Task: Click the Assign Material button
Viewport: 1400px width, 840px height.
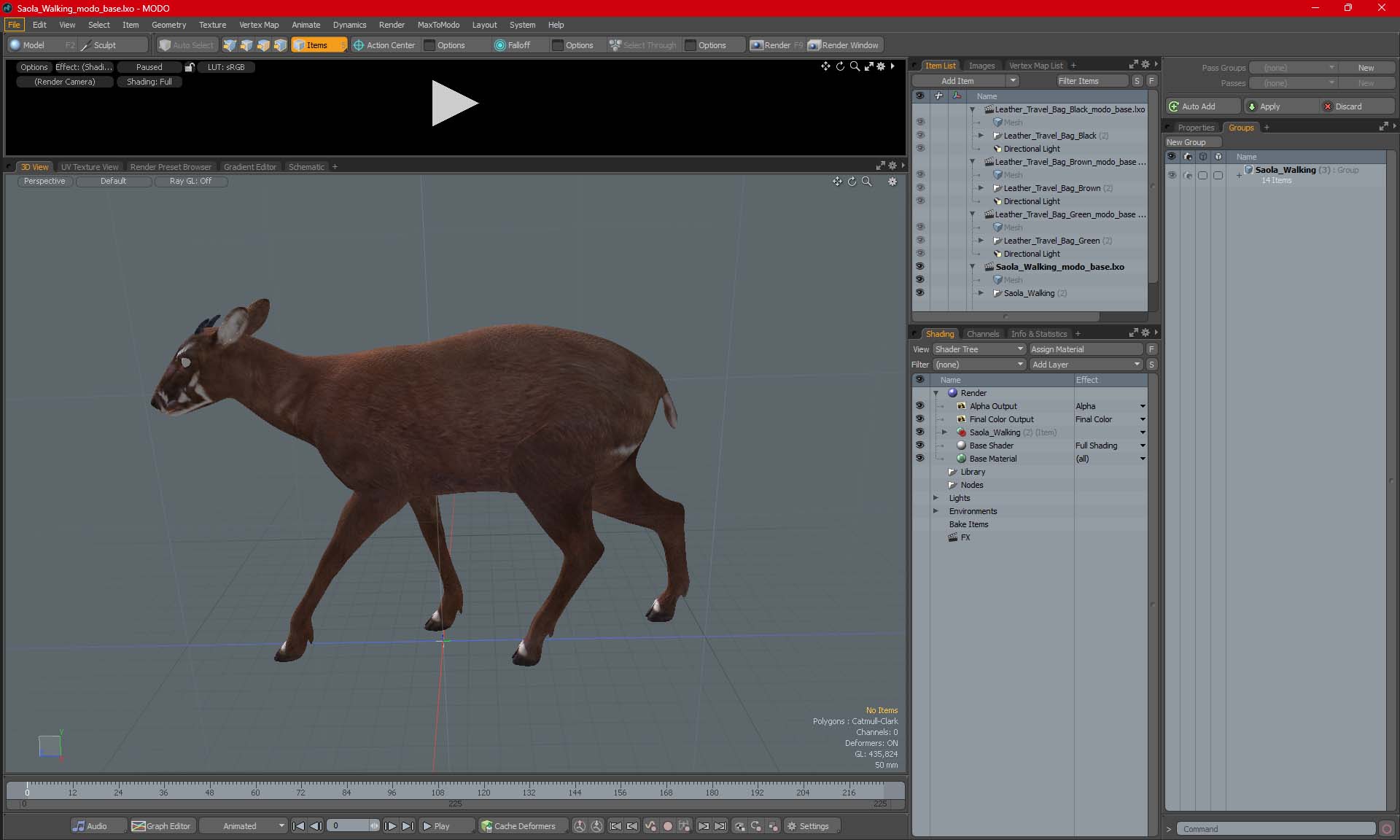Action: pos(1086,349)
